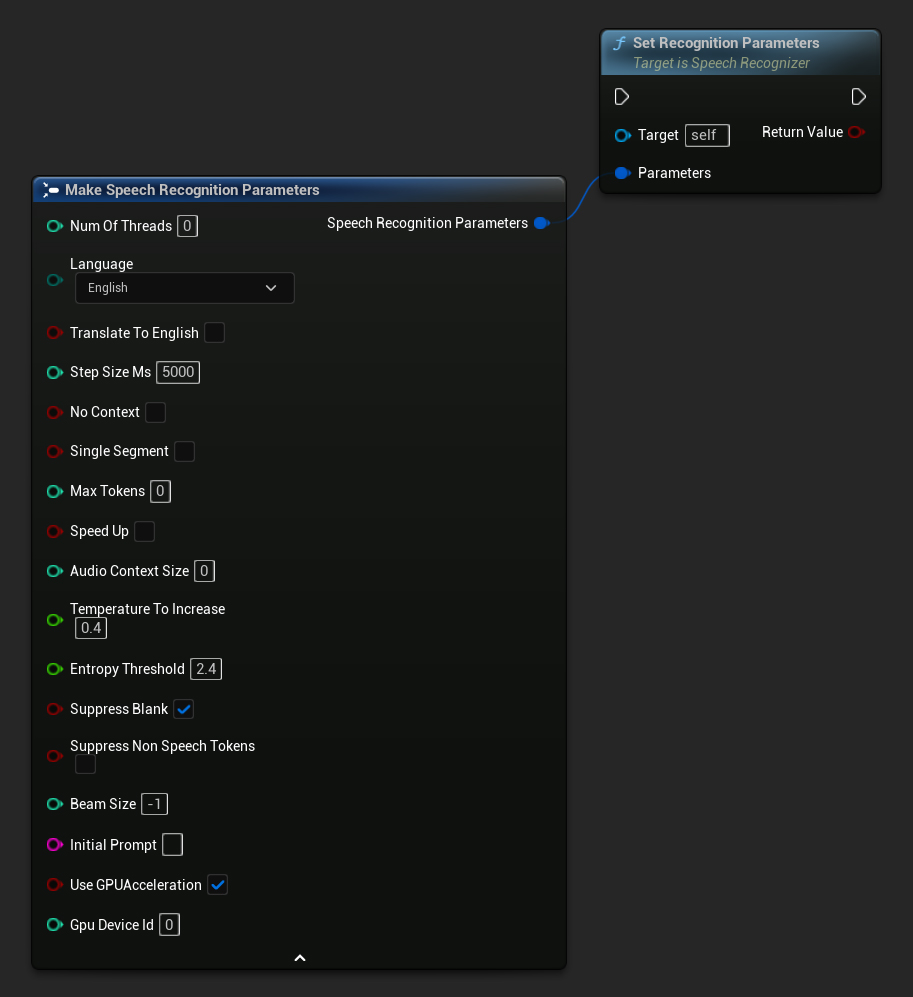
Task: Click the input execution pin on Set Recognition Parameters
Action: 622,97
